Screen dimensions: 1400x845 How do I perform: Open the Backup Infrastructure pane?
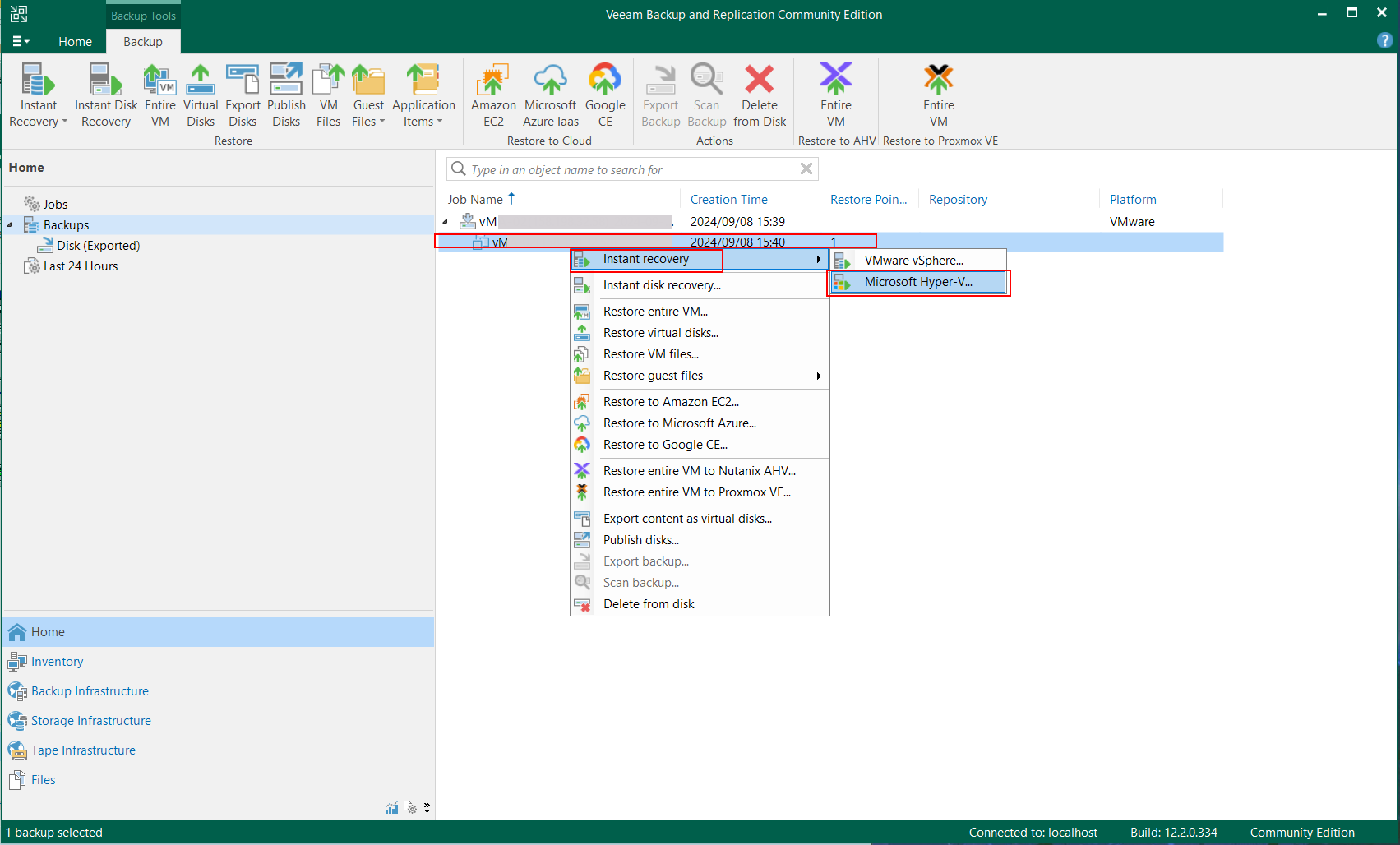click(219, 691)
